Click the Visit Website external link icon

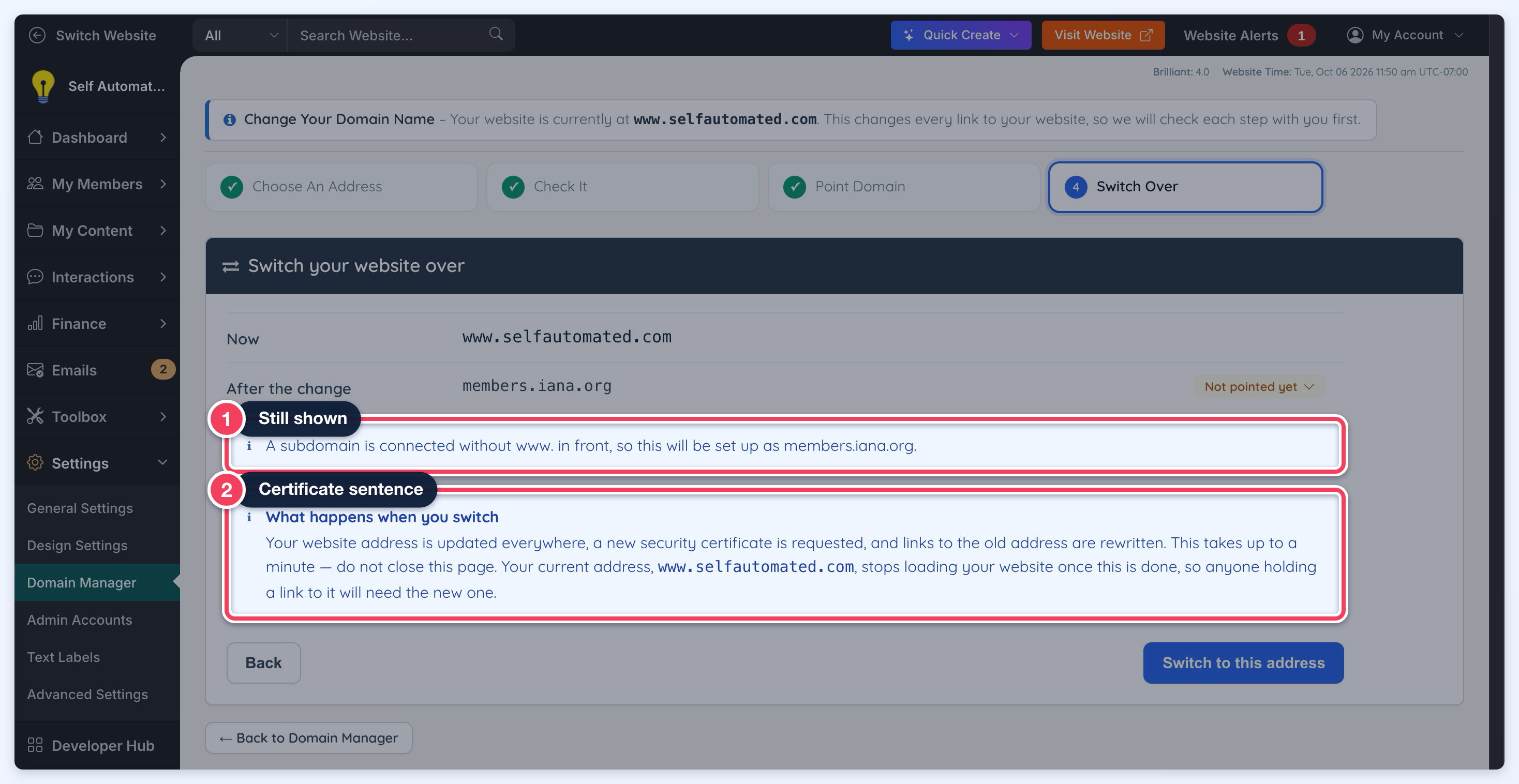(1146, 35)
